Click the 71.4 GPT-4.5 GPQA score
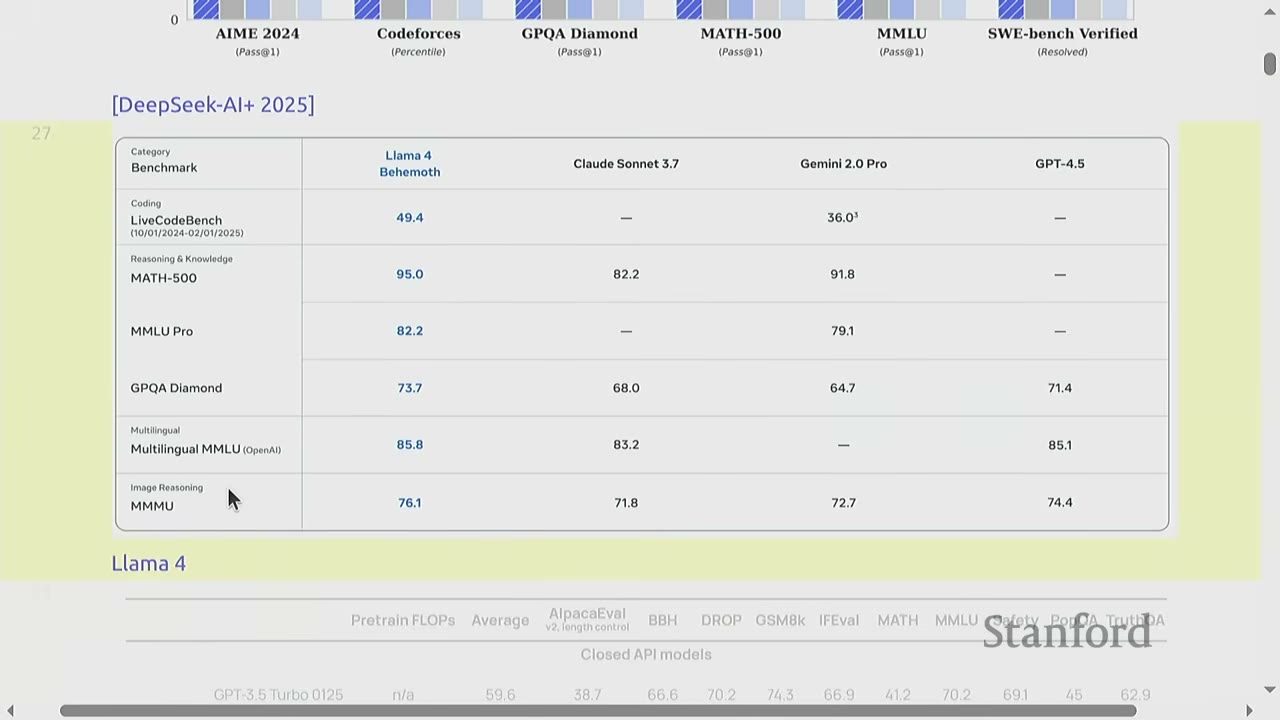 click(1060, 388)
